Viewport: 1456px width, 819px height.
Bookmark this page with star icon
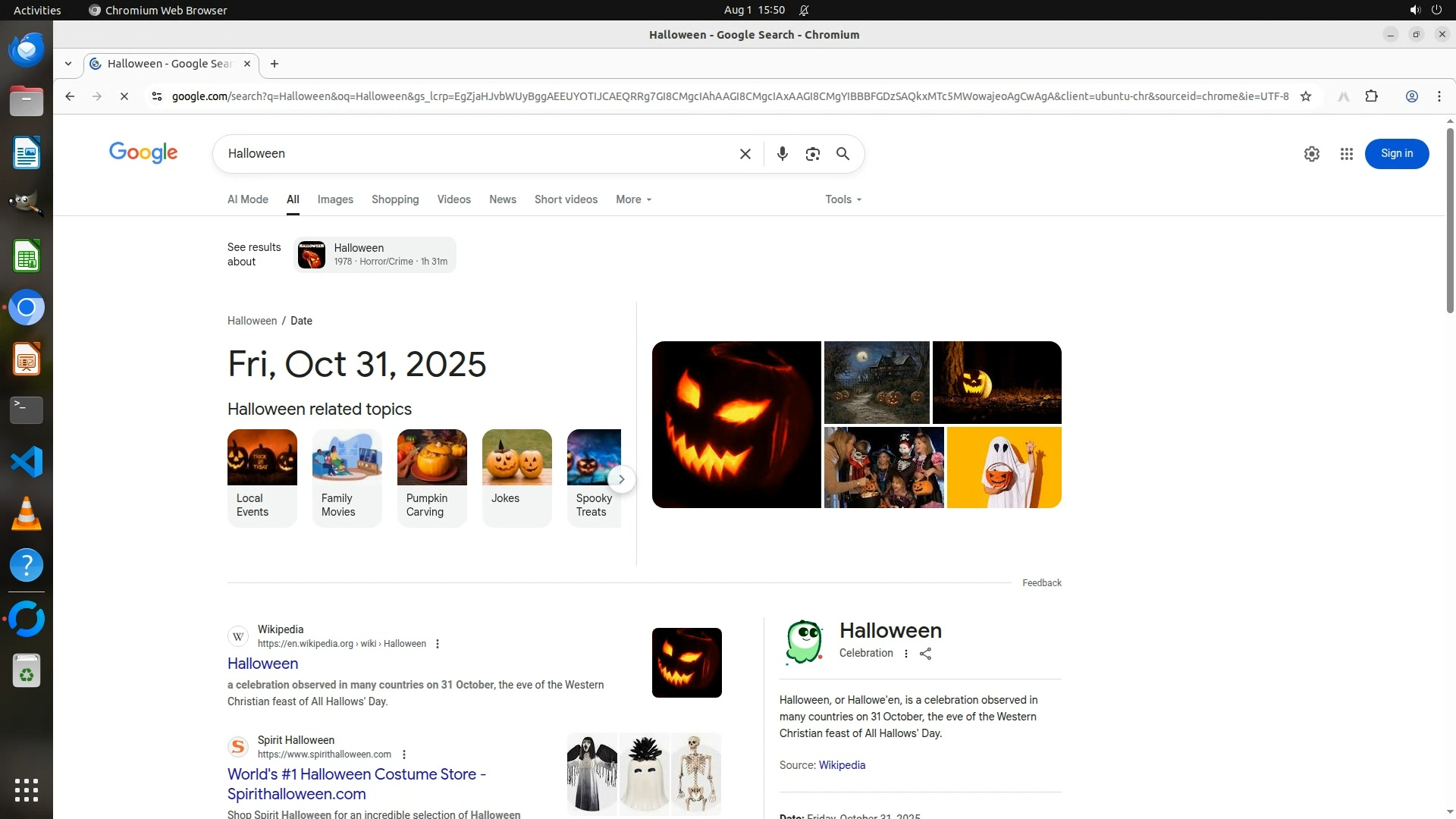click(1305, 96)
